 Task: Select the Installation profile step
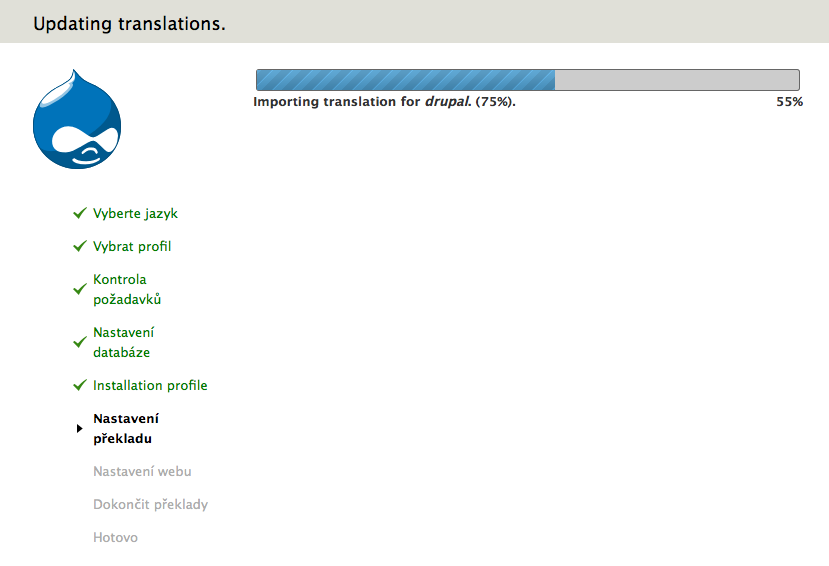150,385
